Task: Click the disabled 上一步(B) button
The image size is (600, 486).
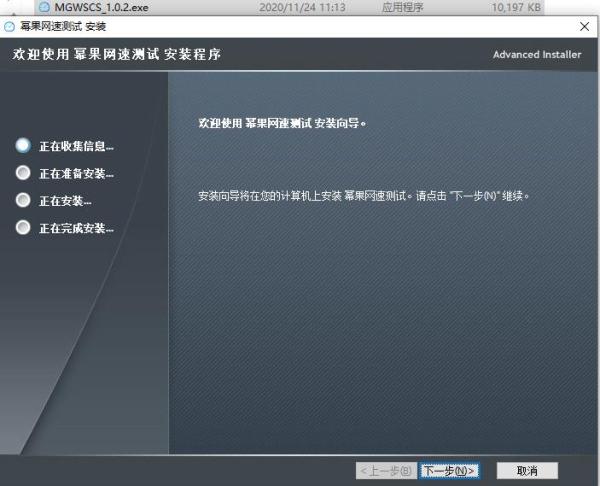Action: coord(386,470)
